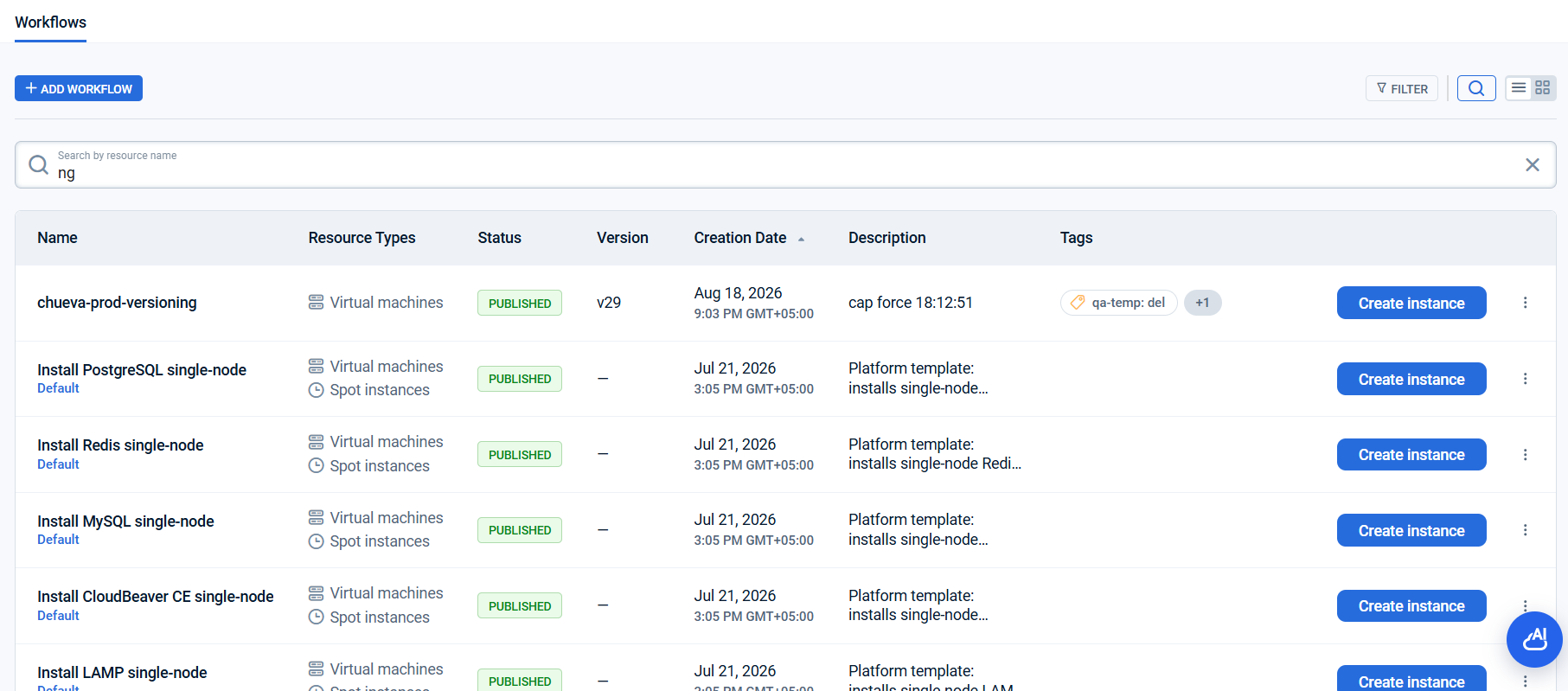Create instance for Install MySQL single-node

click(1411, 530)
